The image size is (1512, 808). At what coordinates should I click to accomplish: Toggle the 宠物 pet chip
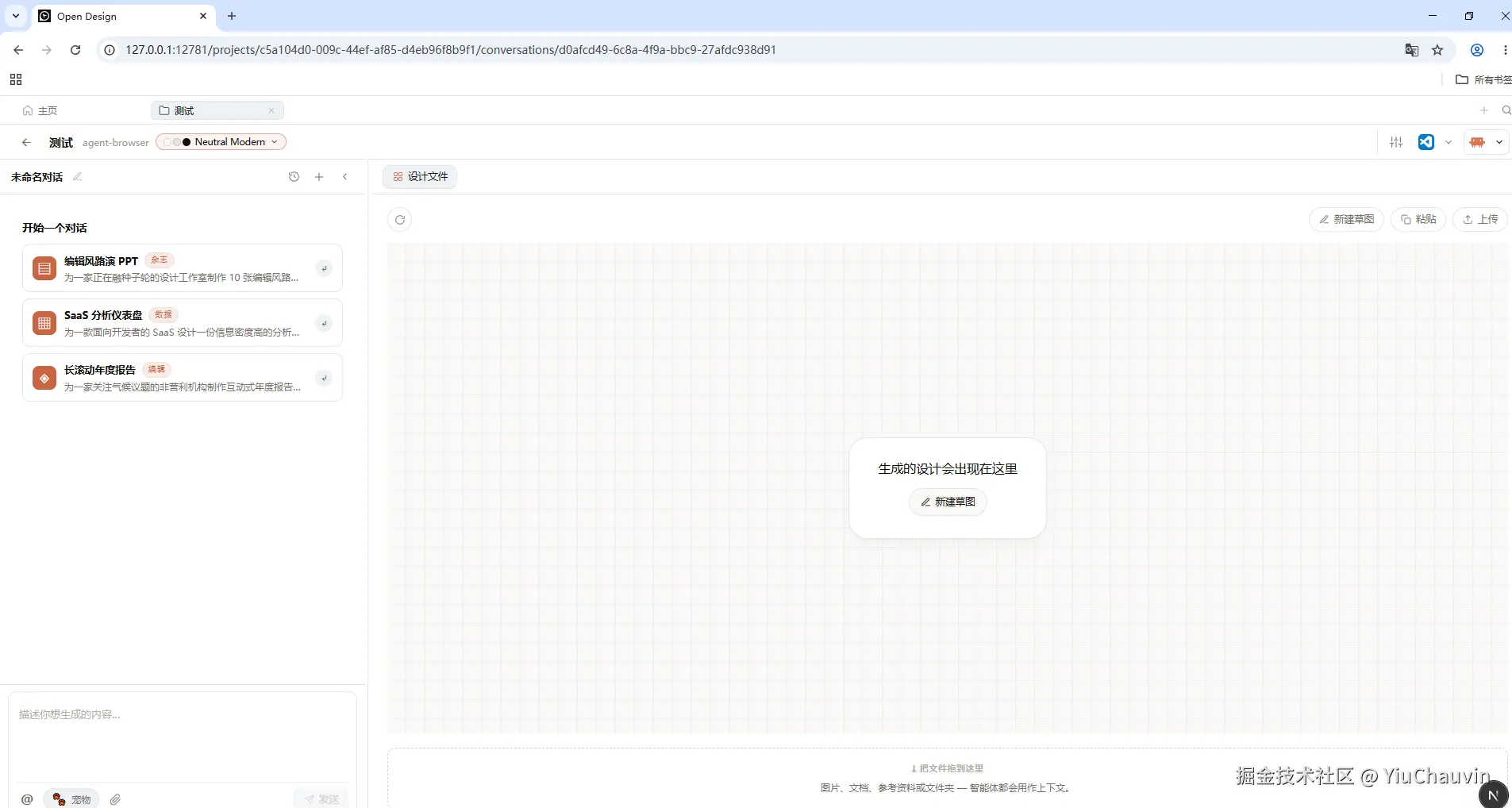click(71, 799)
